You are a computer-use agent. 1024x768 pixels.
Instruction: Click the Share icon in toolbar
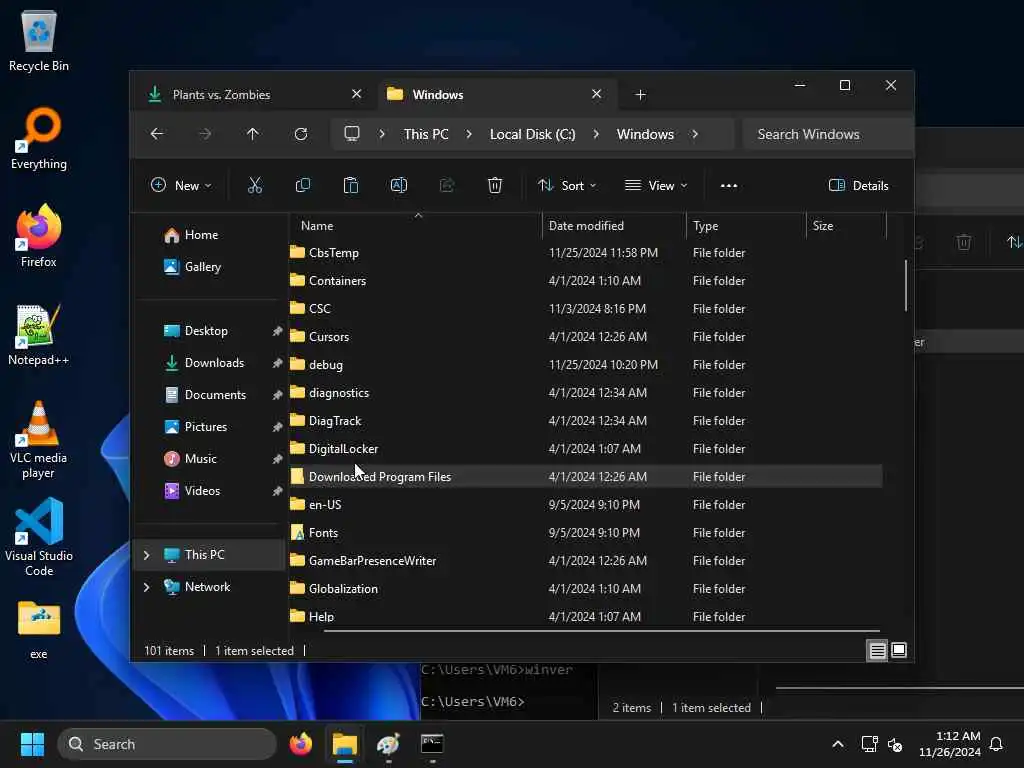[447, 185]
